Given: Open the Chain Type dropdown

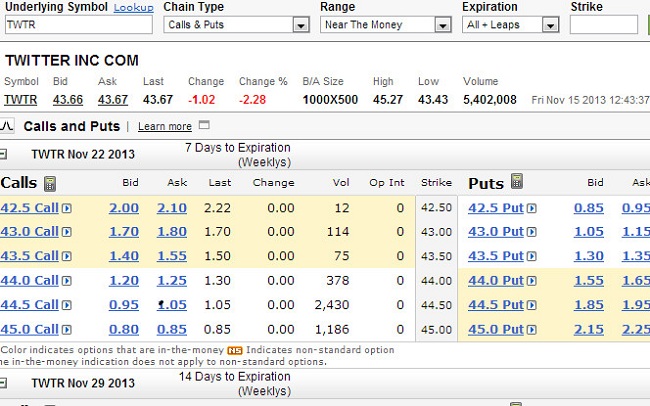Looking at the screenshot, I should (x=237, y=25).
